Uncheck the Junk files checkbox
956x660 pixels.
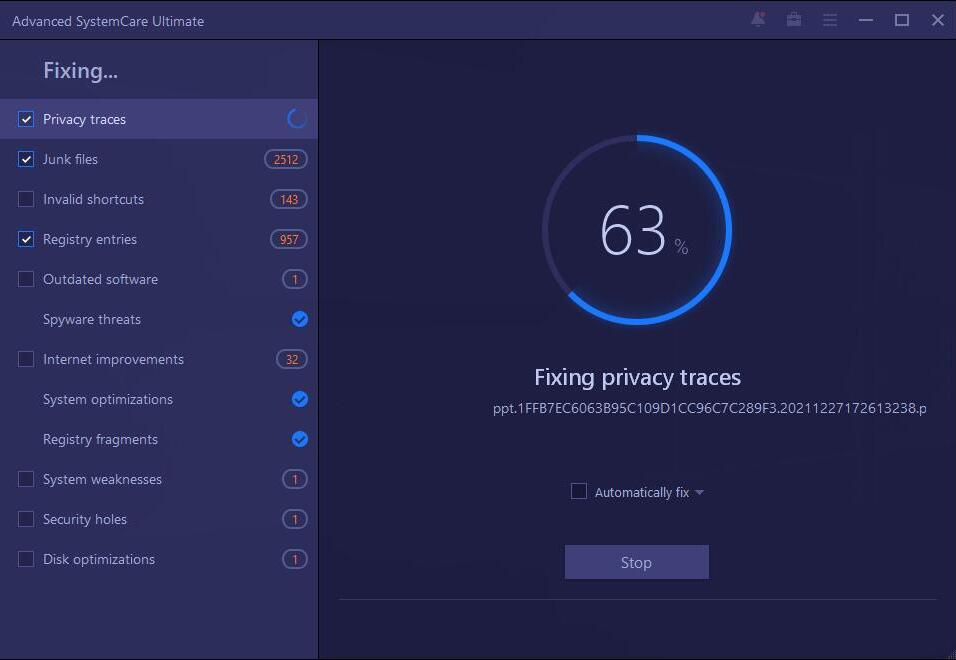pos(26,159)
